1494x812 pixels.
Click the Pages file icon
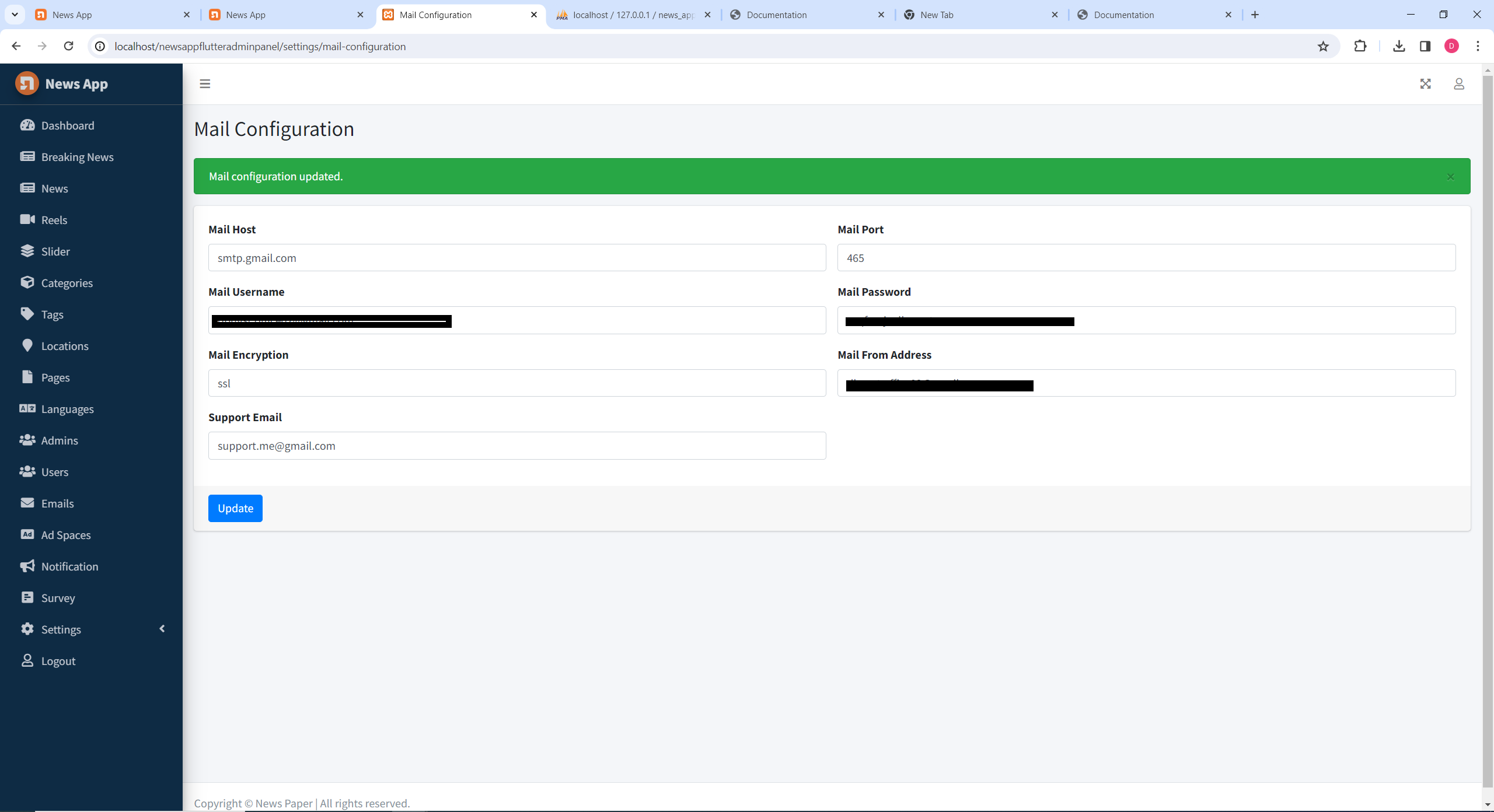[x=27, y=377]
